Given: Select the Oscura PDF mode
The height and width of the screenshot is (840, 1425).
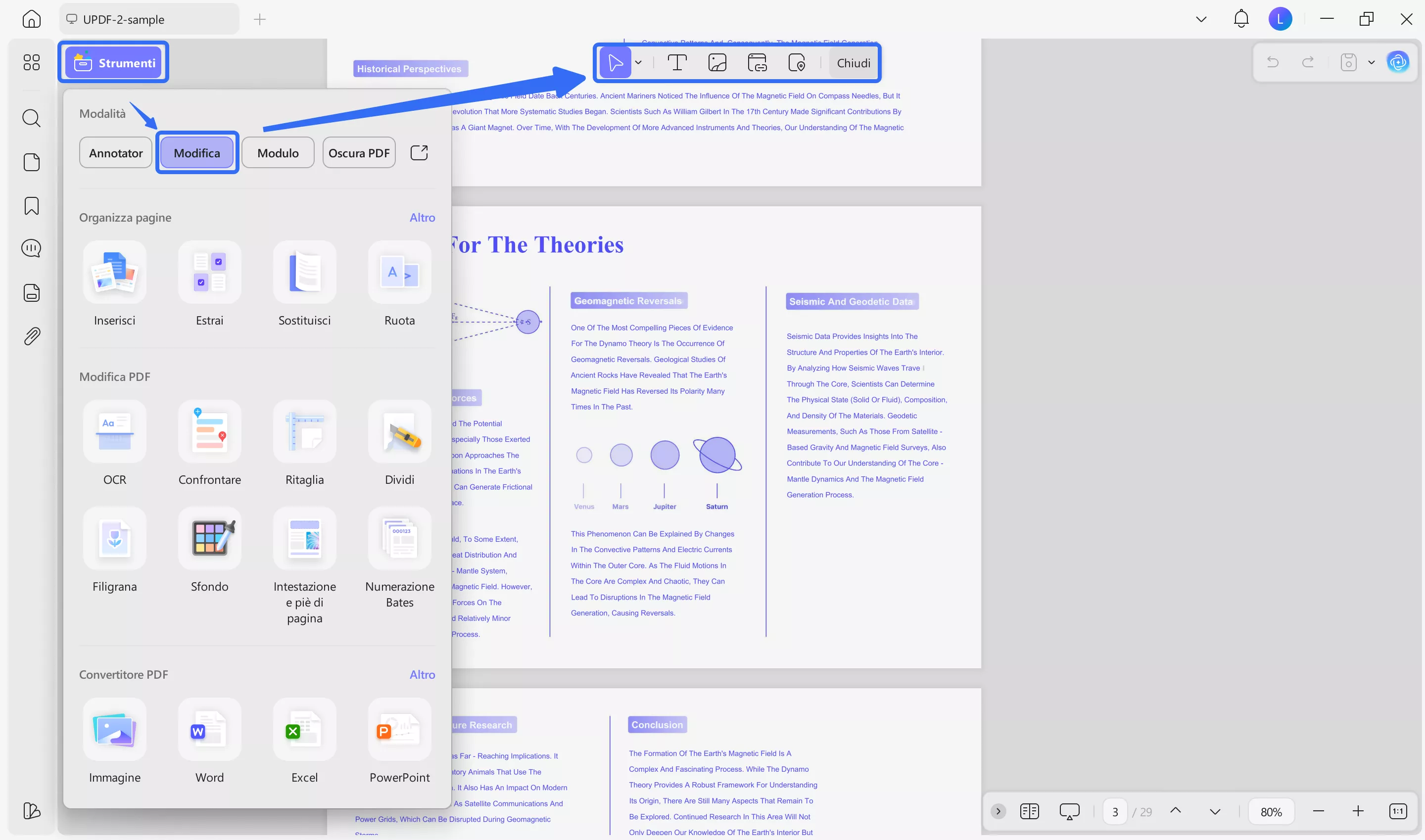Looking at the screenshot, I should tap(358, 152).
